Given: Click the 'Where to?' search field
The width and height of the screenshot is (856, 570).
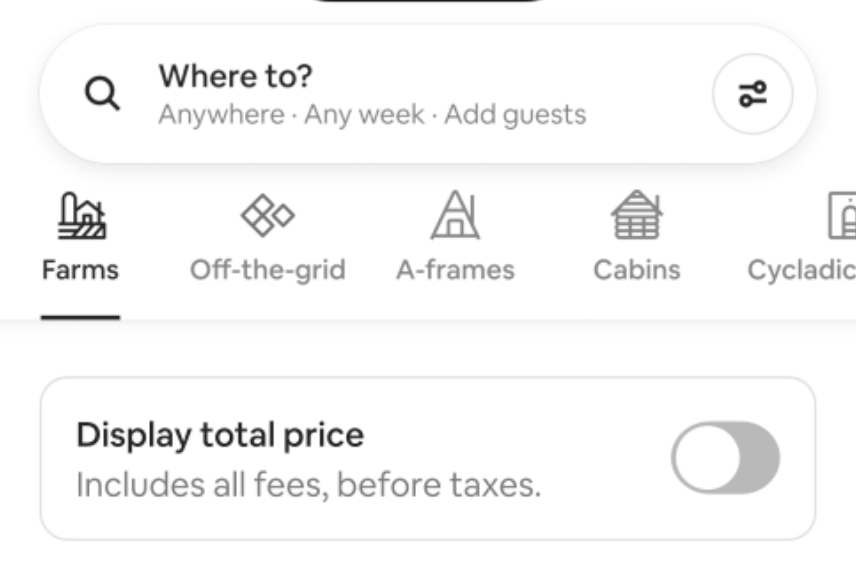Looking at the screenshot, I should (x=235, y=76).
